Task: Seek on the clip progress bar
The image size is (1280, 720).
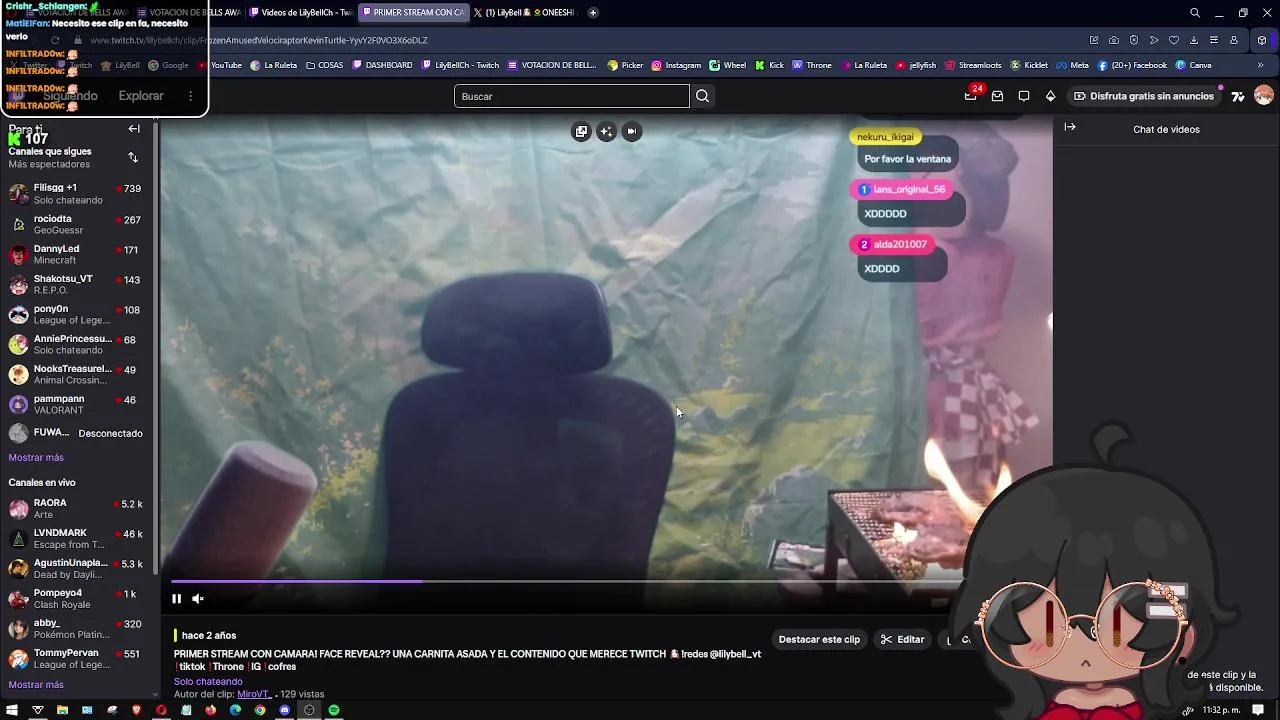Action: click(x=566, y=581)
